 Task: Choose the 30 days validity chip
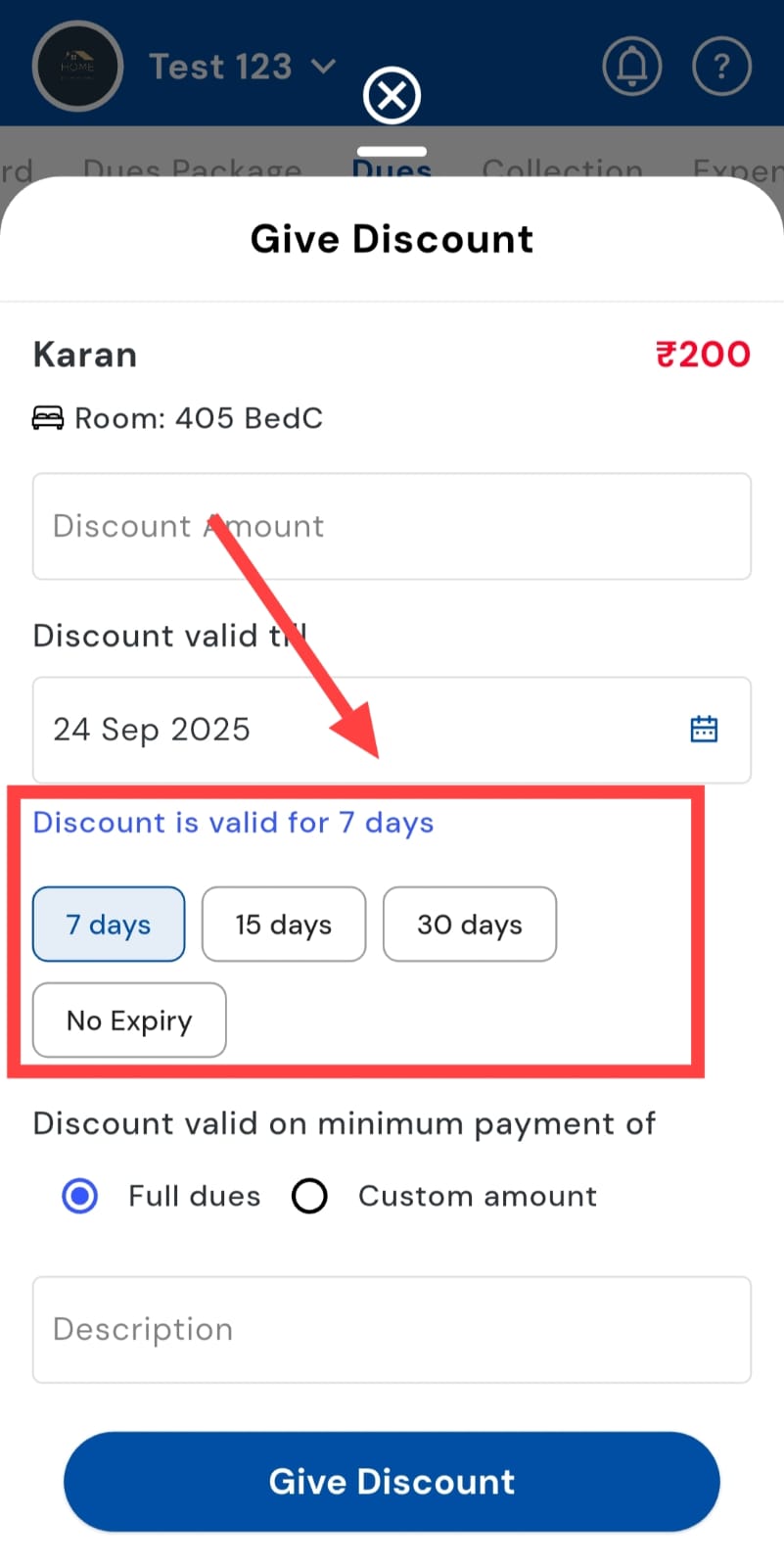tap(470, 925)
